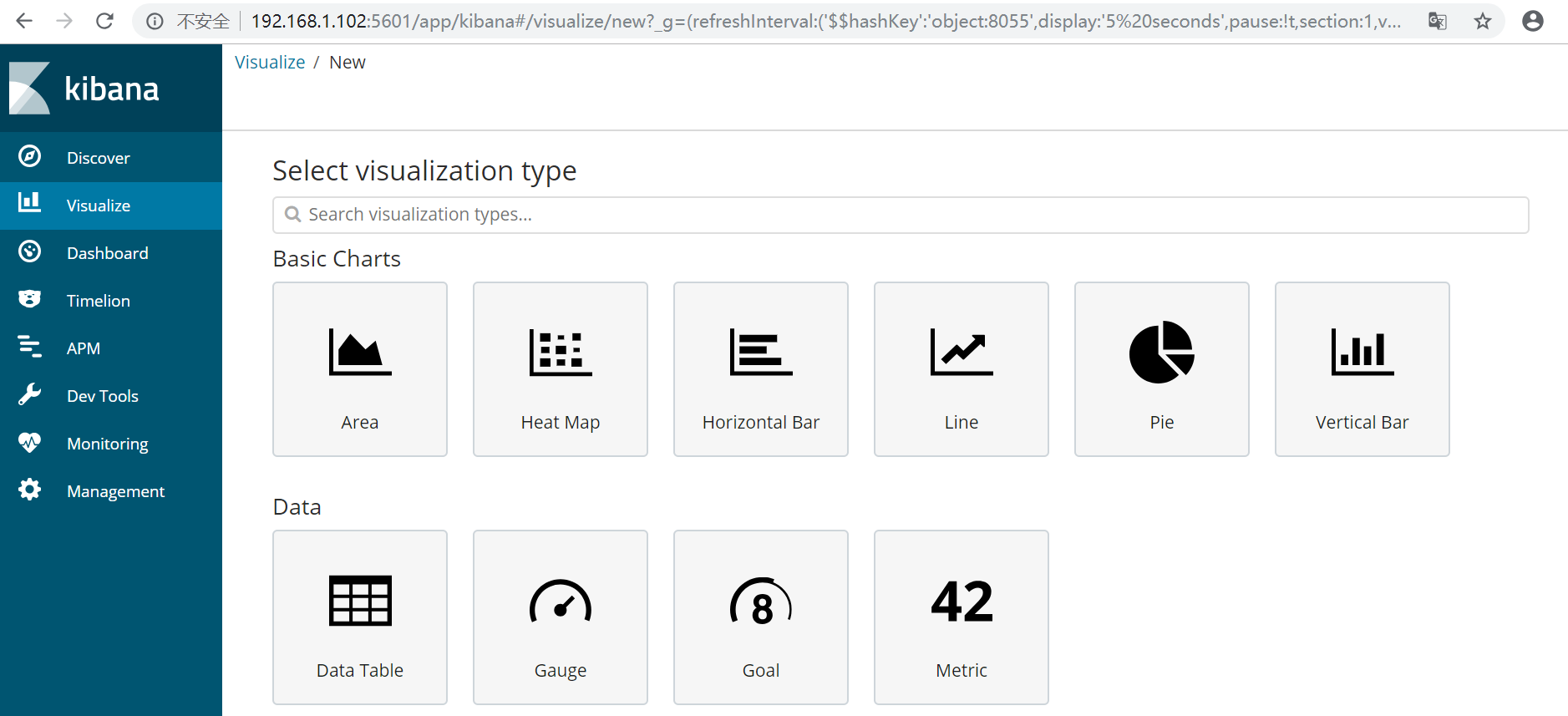Screen dimensions: 1568x716
Task: Open Timelion in the sidebar
Action: tap(111, 301)
